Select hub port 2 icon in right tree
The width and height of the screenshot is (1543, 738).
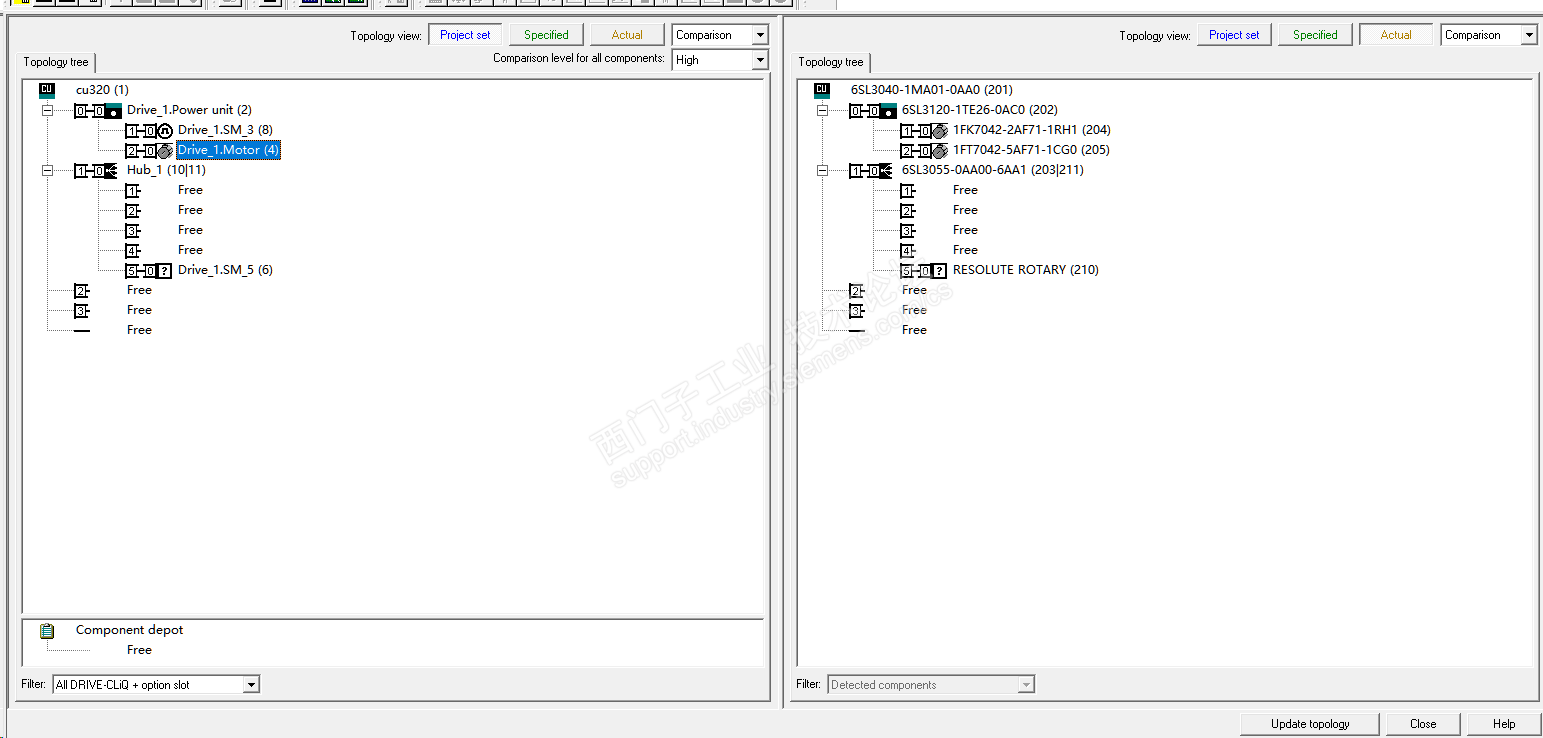coord(907,210)
